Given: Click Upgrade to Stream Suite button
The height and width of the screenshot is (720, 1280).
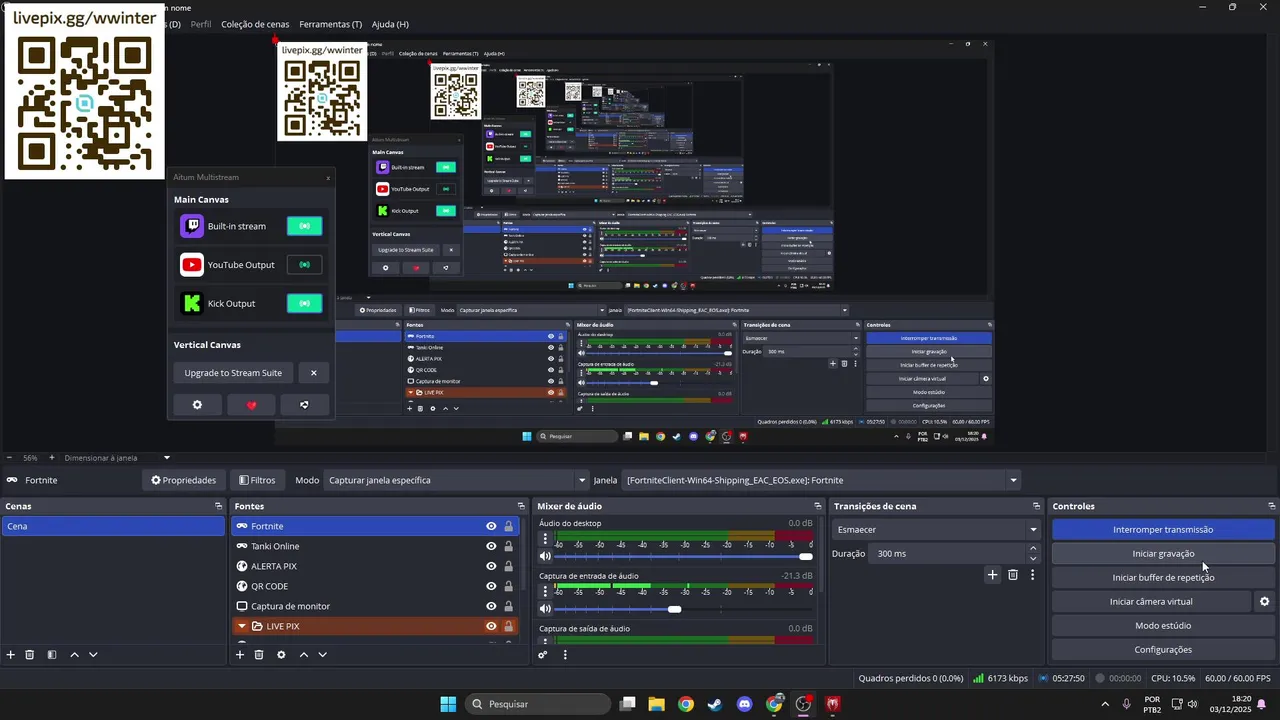Looking at the screenshot, I should pyautogui.click(x=233, y=373).
